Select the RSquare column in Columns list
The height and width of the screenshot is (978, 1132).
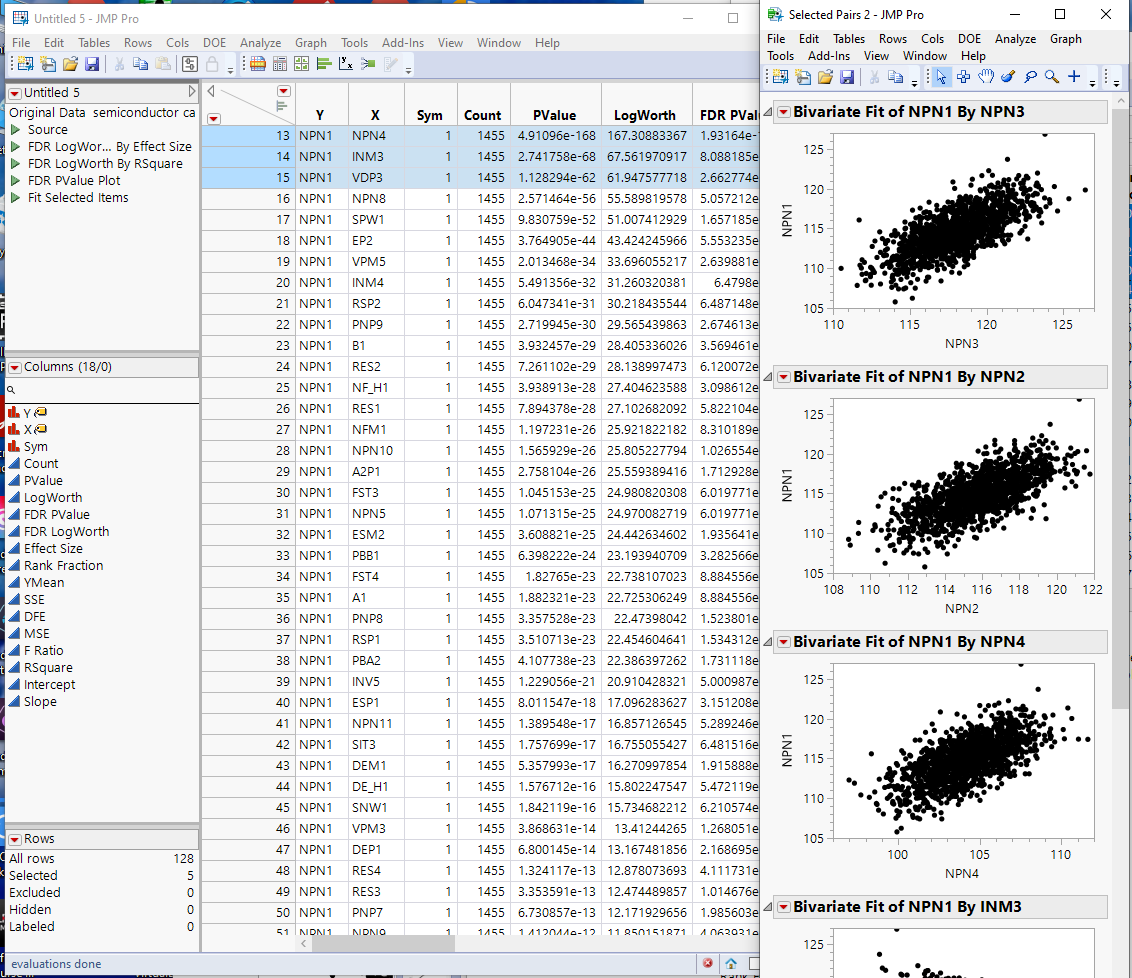48,668
